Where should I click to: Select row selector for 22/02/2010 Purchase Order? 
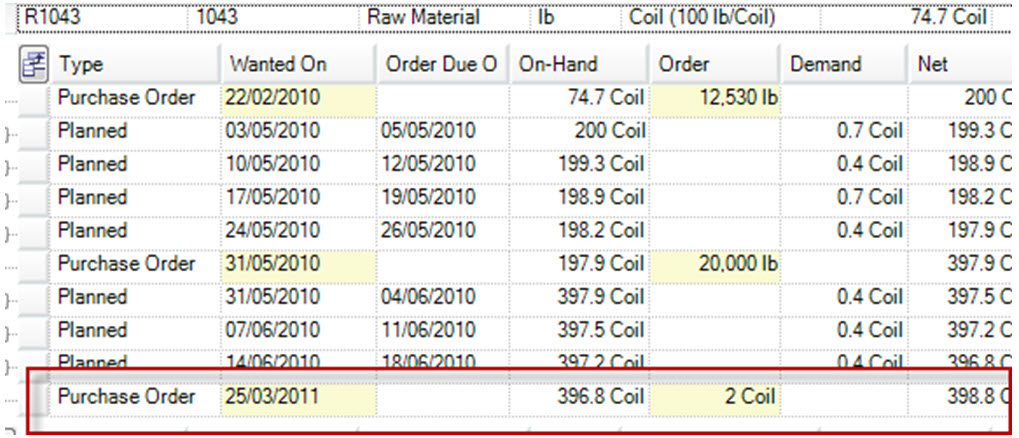[x=35, y=98]
